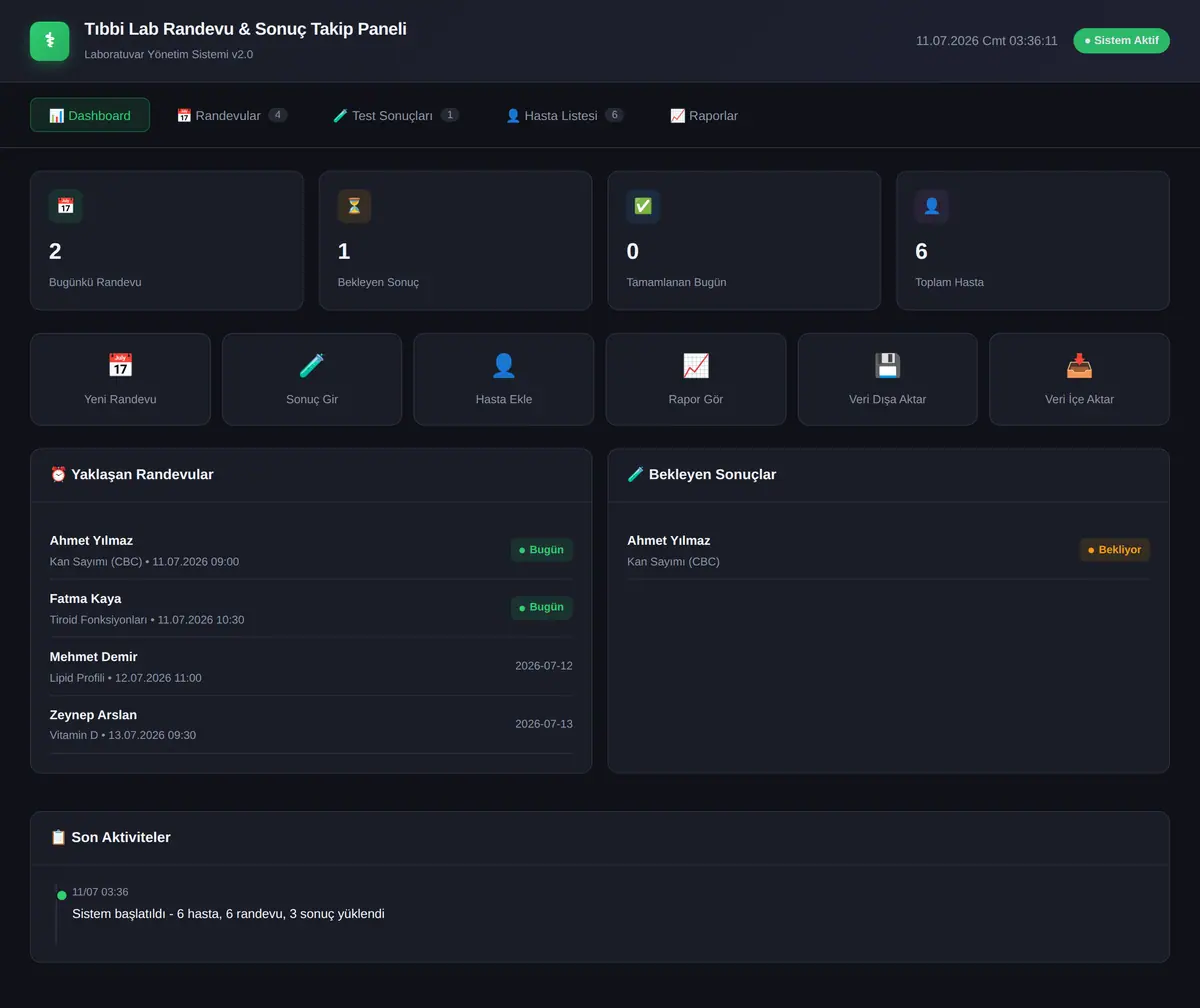The image size is (1200, 1008).
Task: Click the green medical logo icon
Action: point(49,41)
